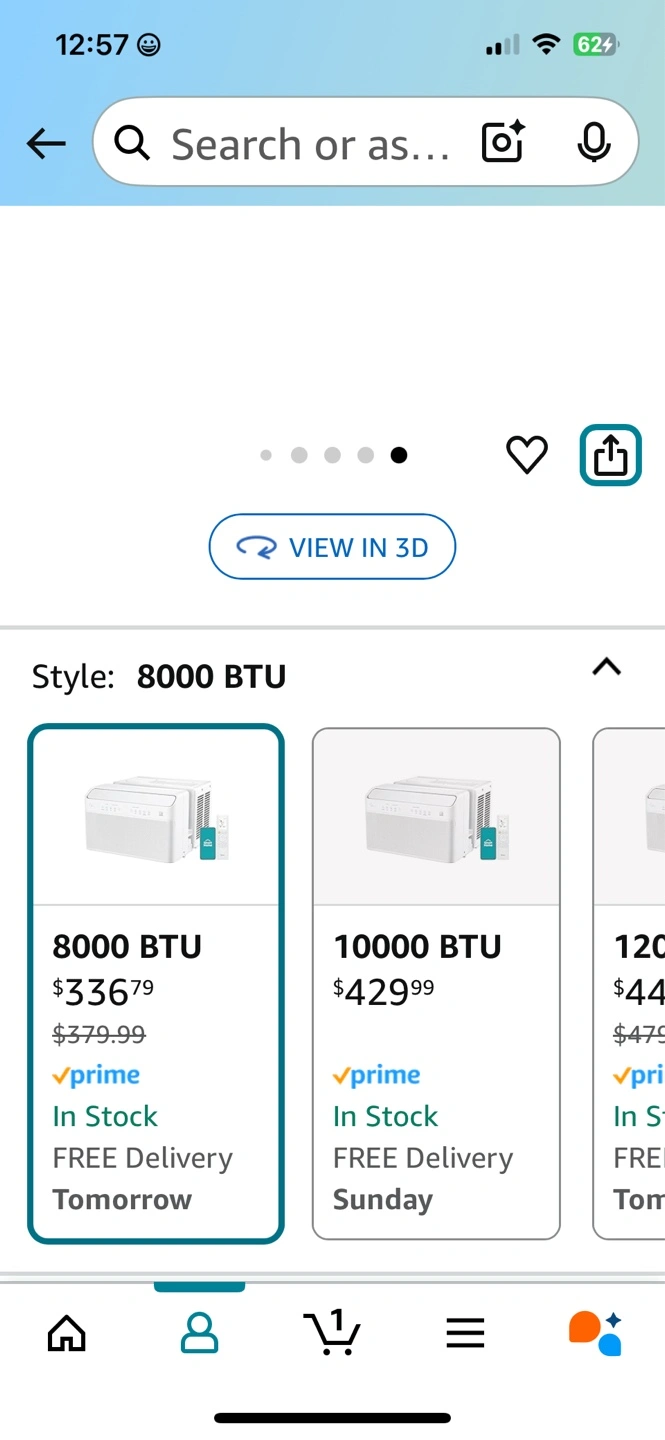Tap the search input field
Image resolution: width=665 pixels, height=1440 pixels.
[x=310, y=144]
